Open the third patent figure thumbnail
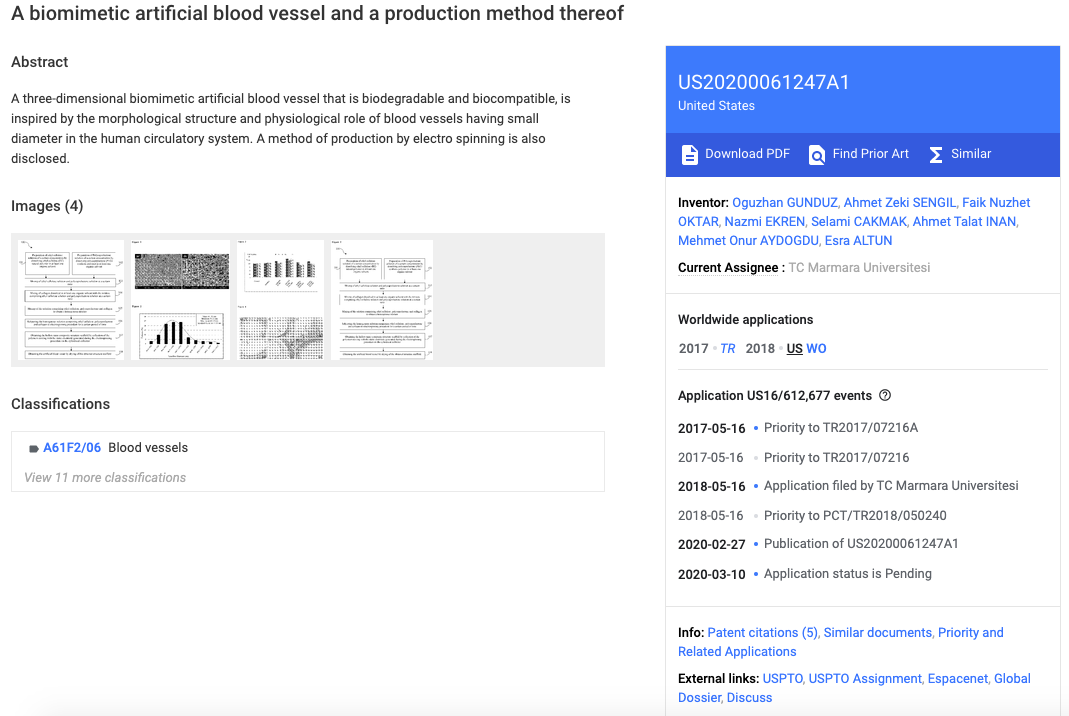The height and width of the screenshot is (716, 1069). [280, 299]
